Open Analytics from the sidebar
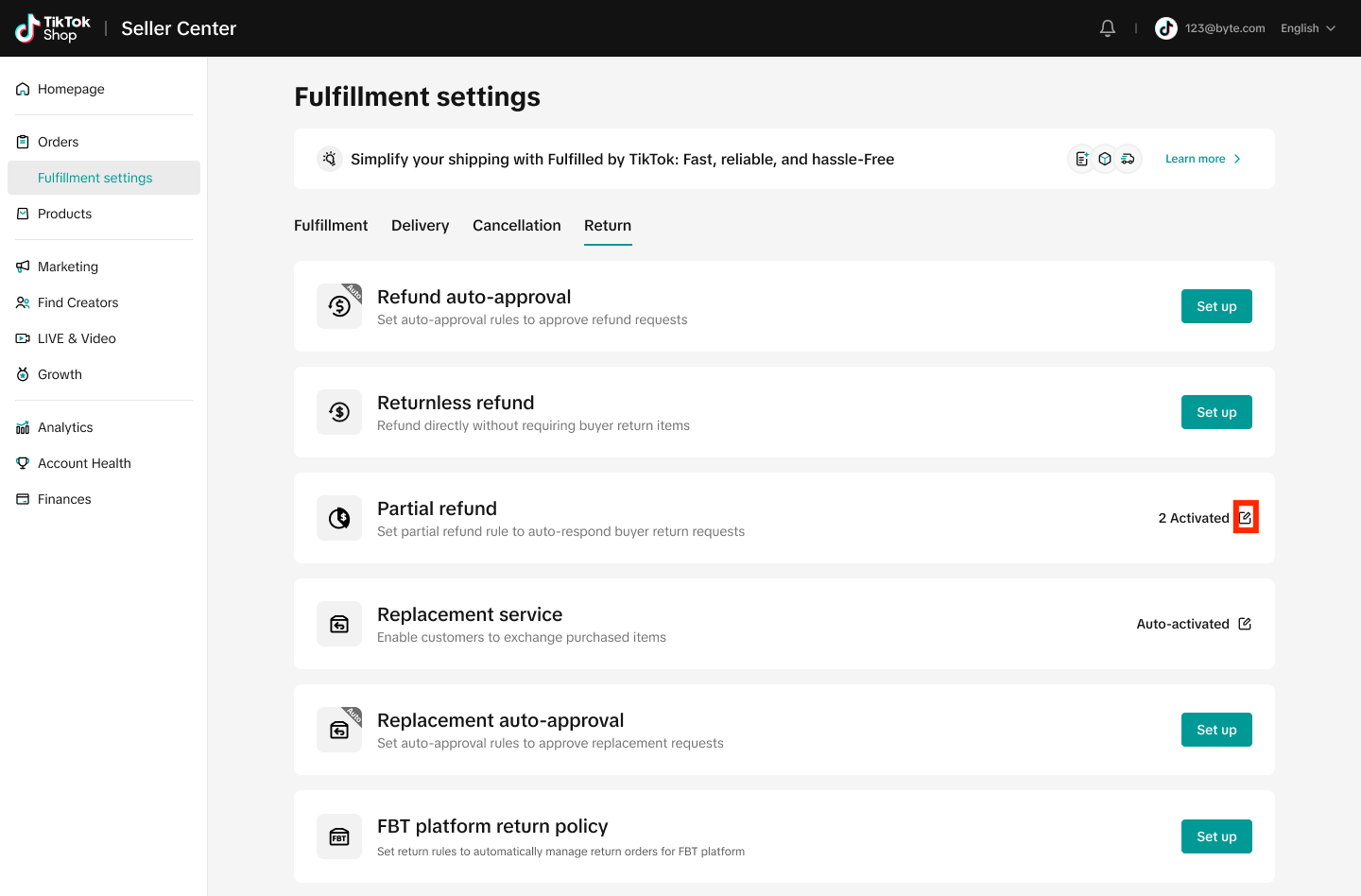 (x=65, y=427)
